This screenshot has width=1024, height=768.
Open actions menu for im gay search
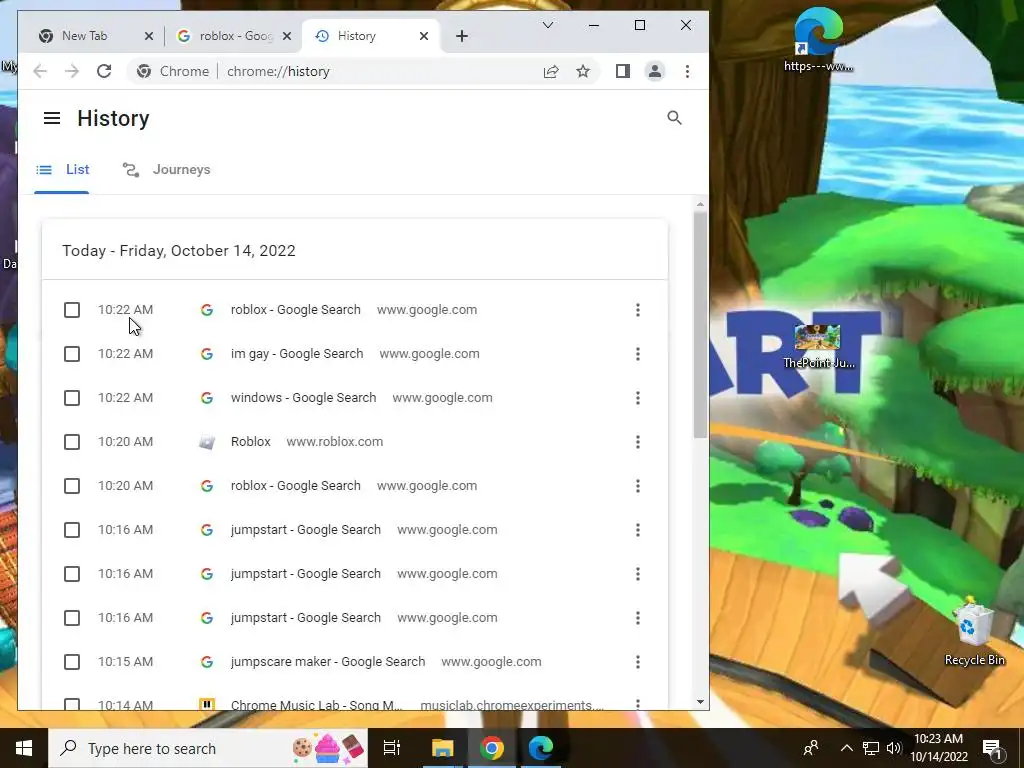click(x=638, y=354)
